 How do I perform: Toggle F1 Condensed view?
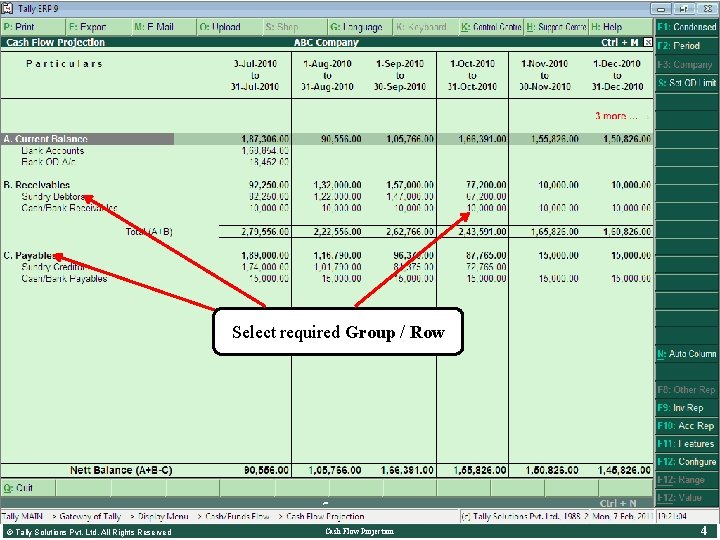click(686, 27)
